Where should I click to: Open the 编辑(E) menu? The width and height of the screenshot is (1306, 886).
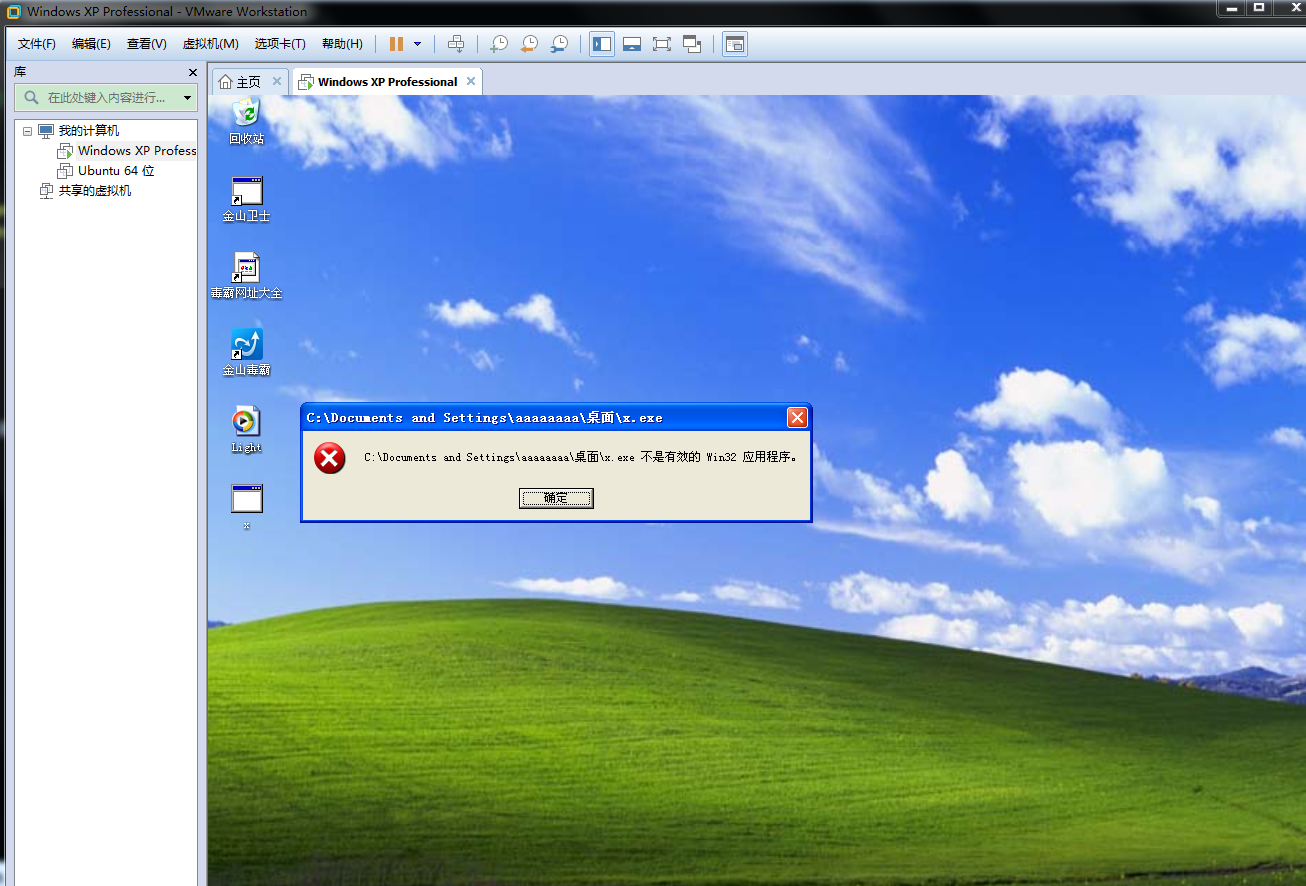tap(91, 44)
